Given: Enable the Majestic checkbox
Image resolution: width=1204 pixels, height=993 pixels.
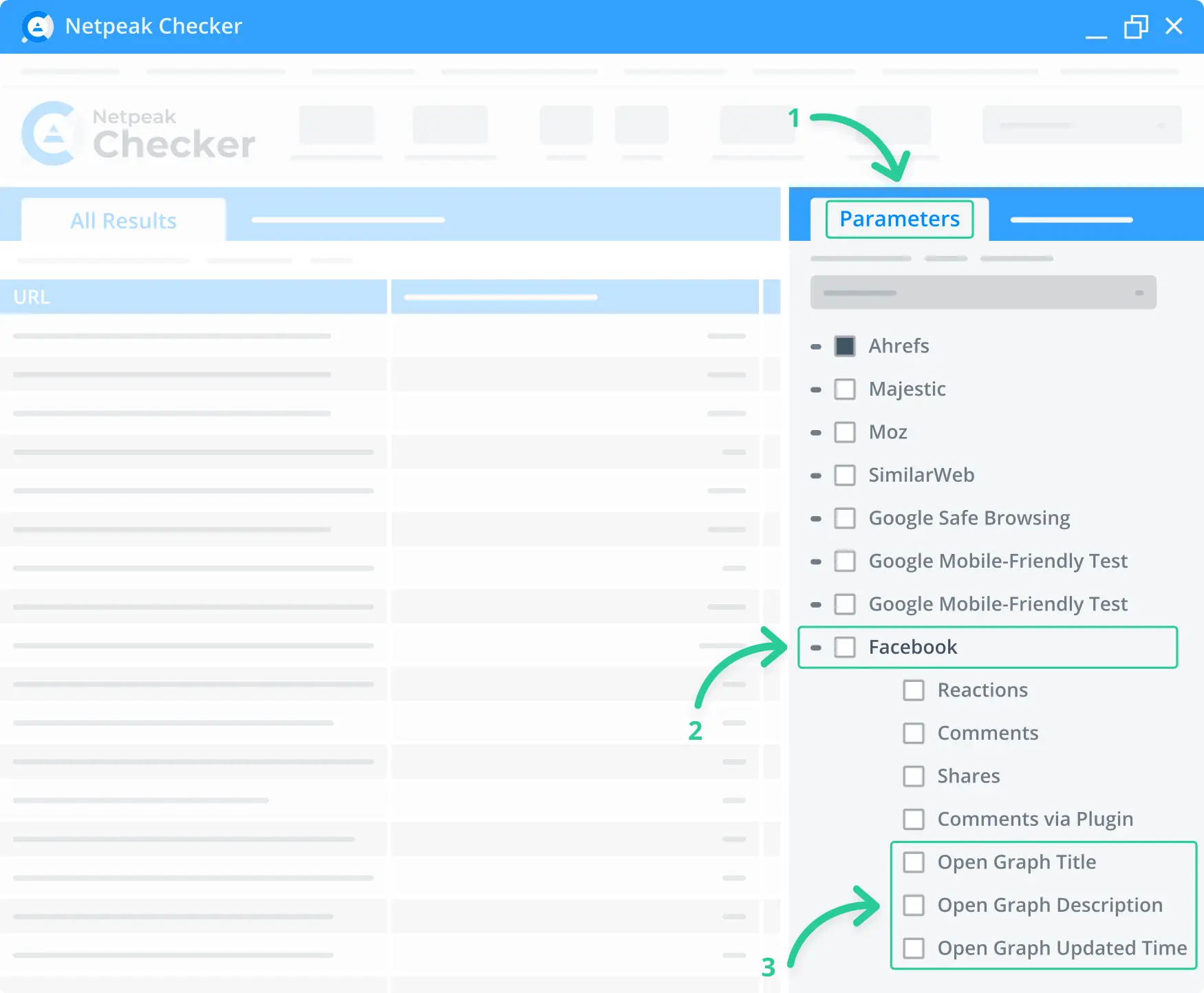Looking at the screenshot, I should pyautogui.click(x=845, y=389).
